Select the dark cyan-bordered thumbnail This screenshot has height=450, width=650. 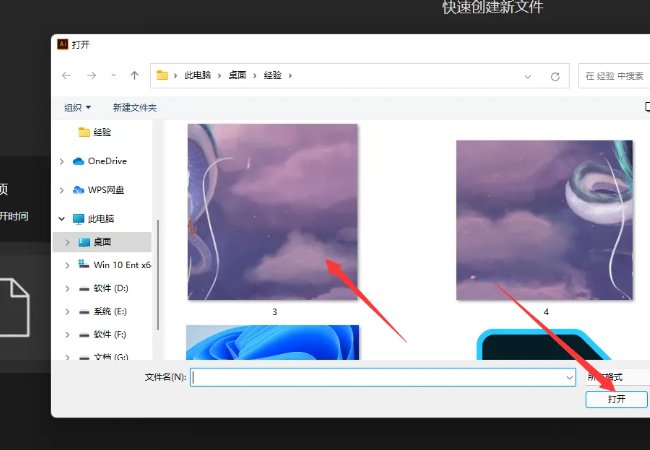[x=543, y=344]
